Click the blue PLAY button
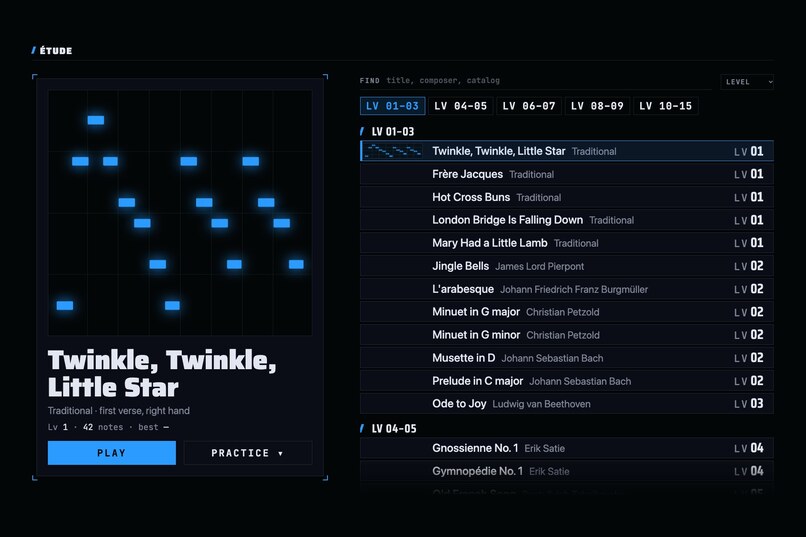Viewport: 806px width, 537px height. 112,453
